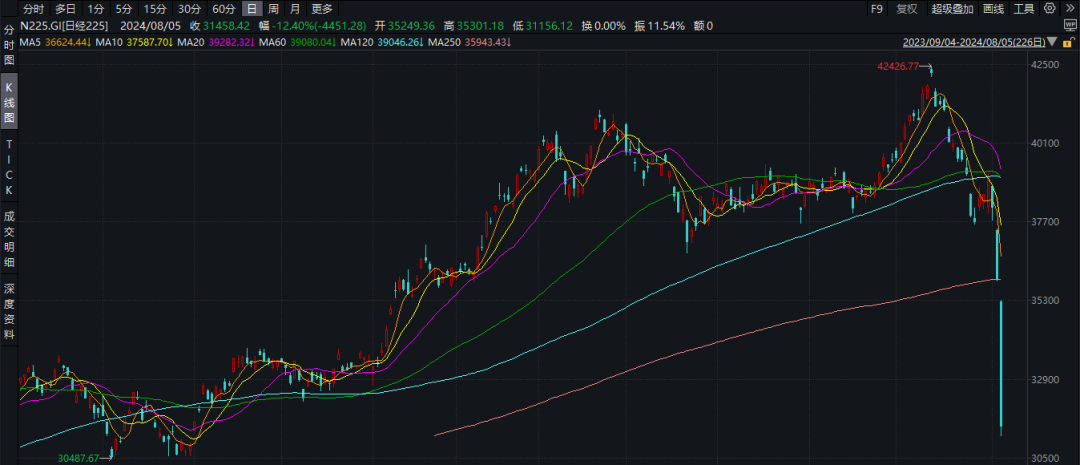Open the 深度资料 side tab
The image size is (1080, 465).
pyautogui.click(x=9, y=311)
